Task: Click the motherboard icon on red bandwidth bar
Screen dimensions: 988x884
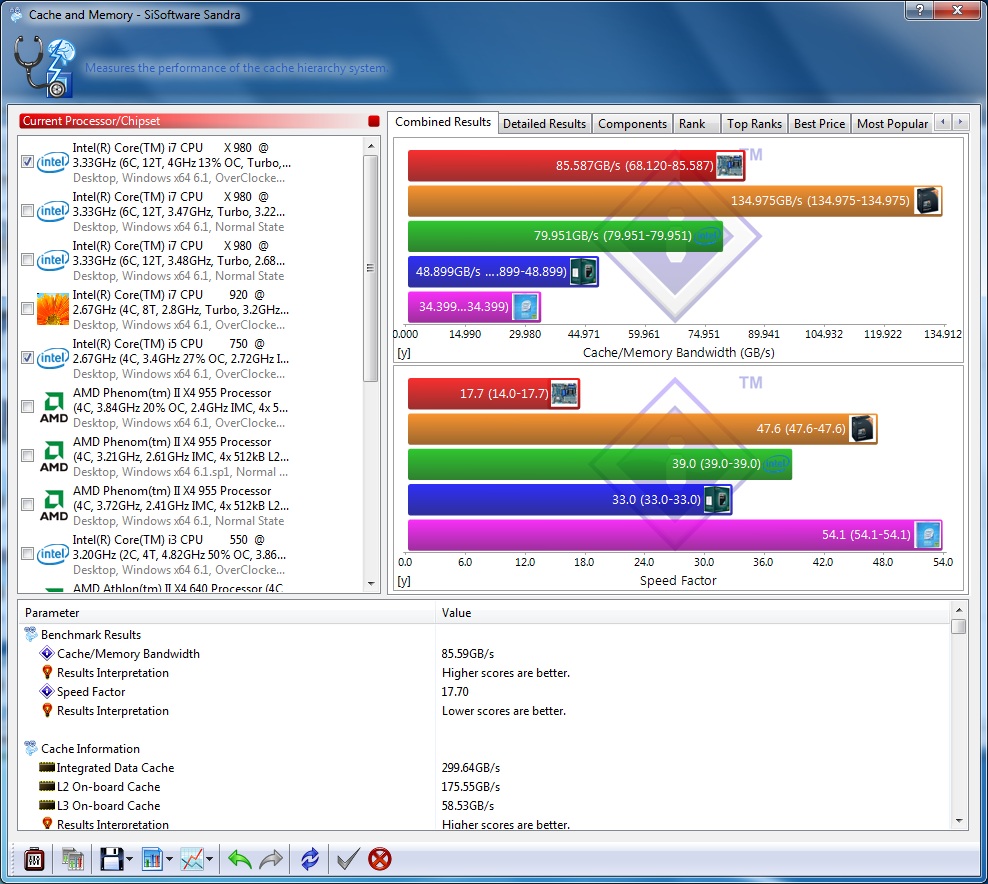Action: (729, 166)
